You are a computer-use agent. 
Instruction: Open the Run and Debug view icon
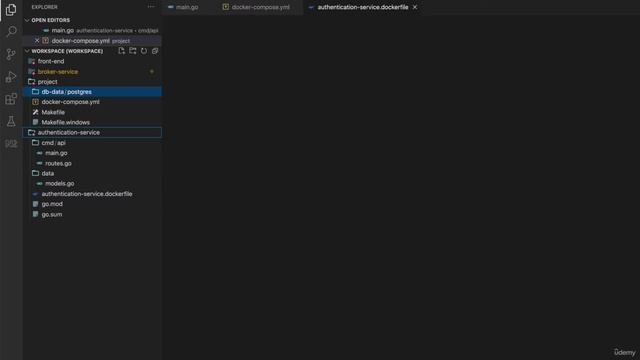[11, 77]
